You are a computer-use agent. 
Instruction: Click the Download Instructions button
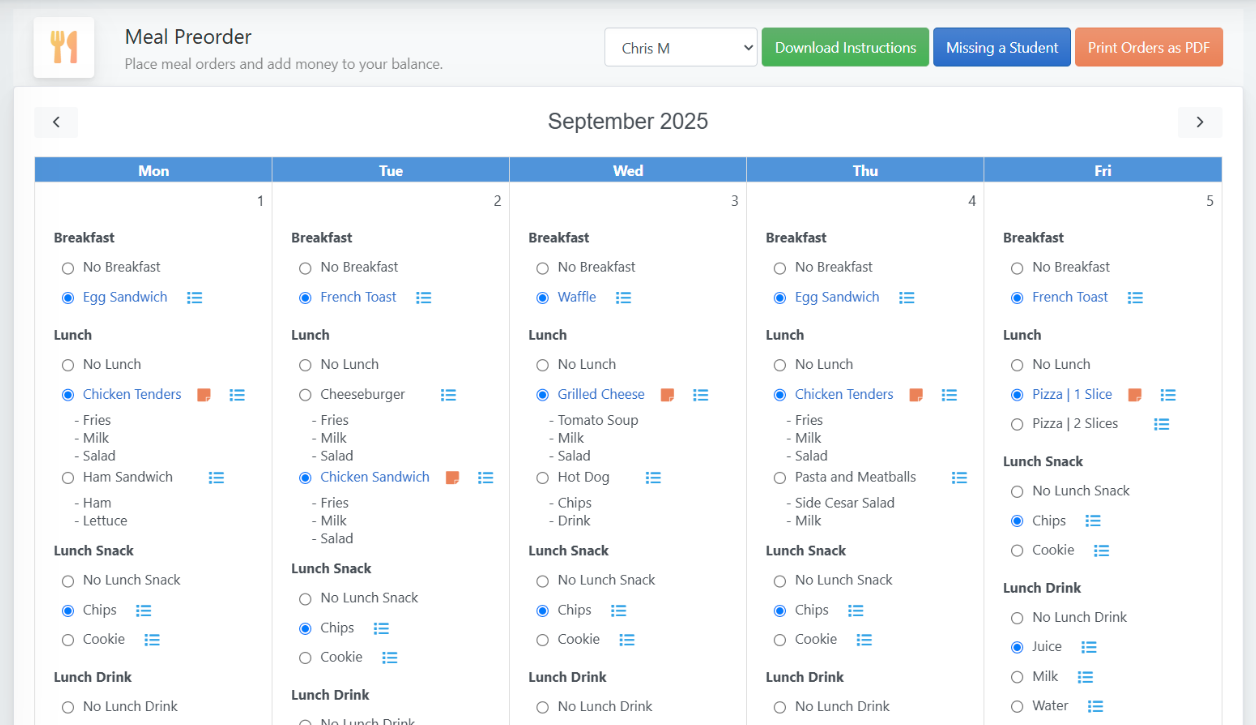(844, 46)
